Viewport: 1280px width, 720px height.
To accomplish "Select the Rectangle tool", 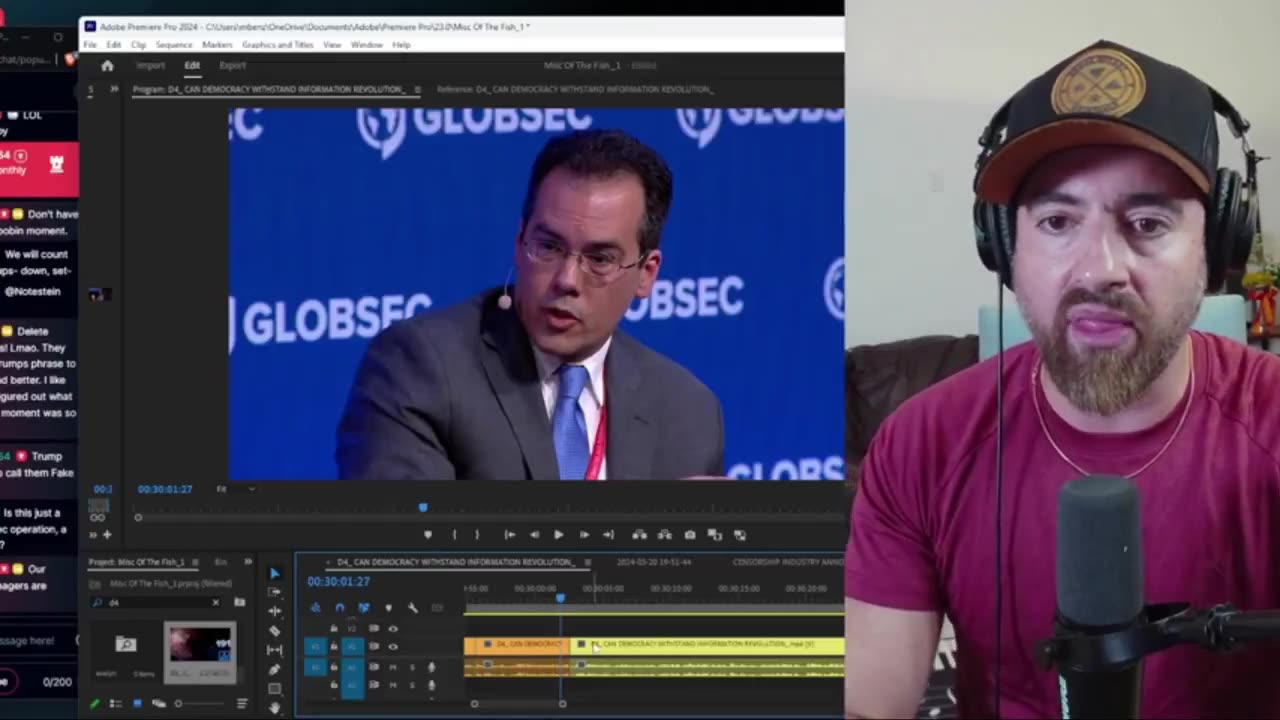I will click(274, 688).
